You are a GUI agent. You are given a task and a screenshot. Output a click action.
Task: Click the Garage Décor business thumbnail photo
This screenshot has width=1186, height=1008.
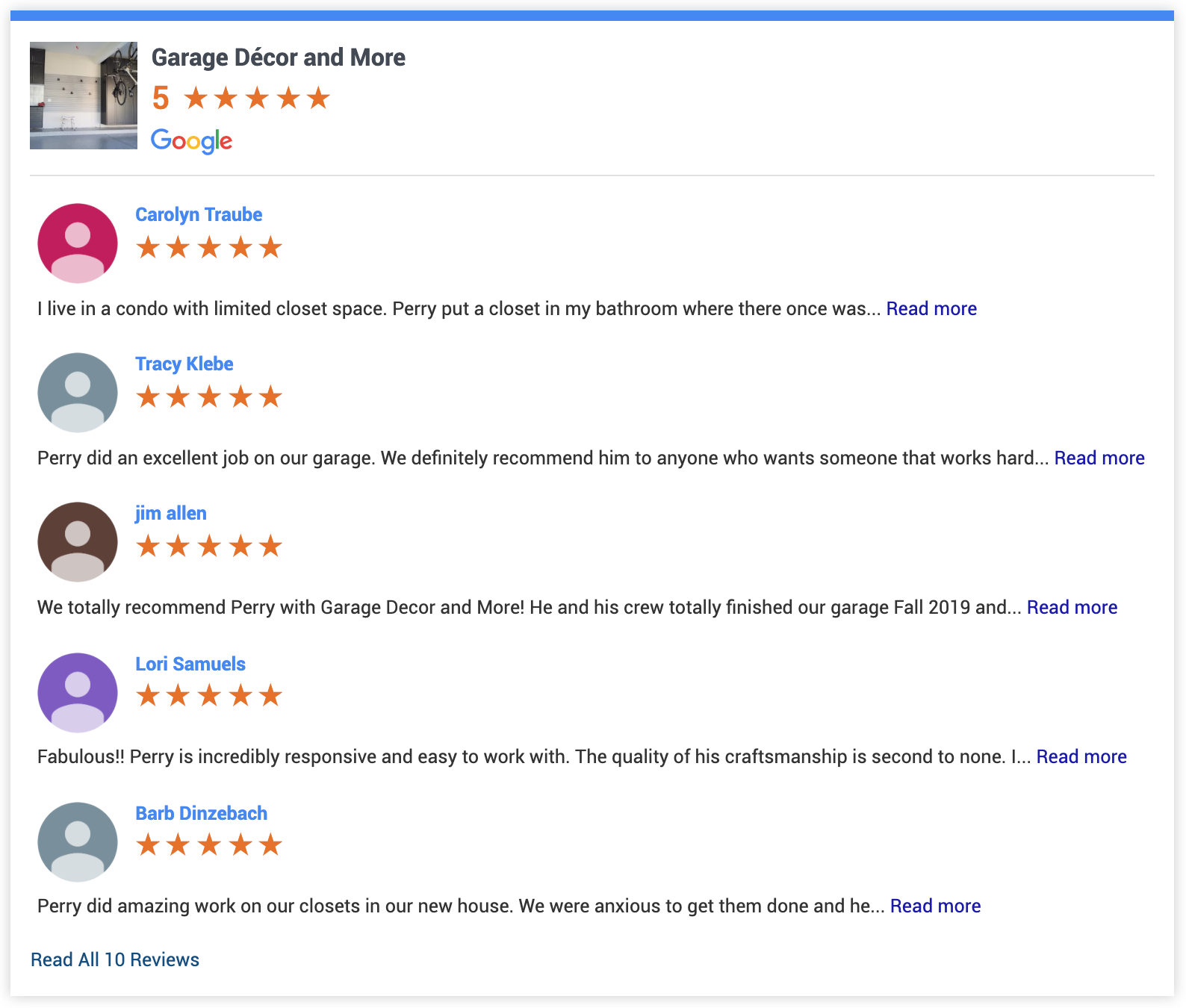coord(84,96)
